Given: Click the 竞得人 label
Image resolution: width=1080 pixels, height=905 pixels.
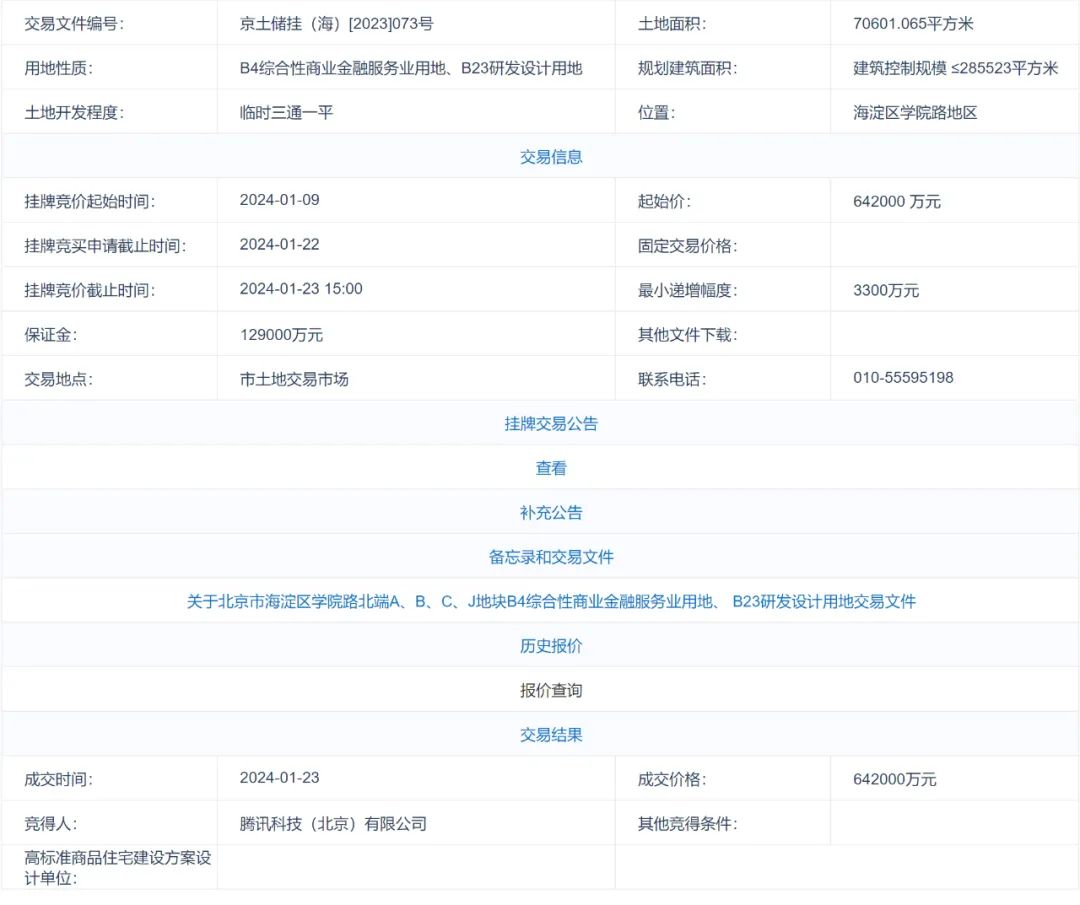Looking at the screenshot, I should [x=51, y=824].
